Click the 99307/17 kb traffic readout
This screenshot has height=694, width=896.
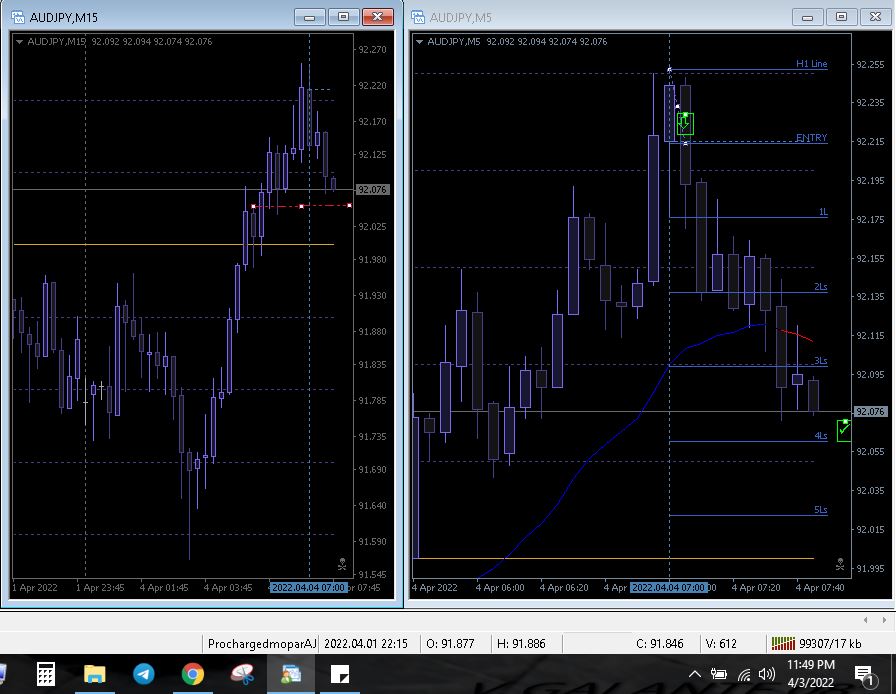point(830,644)
